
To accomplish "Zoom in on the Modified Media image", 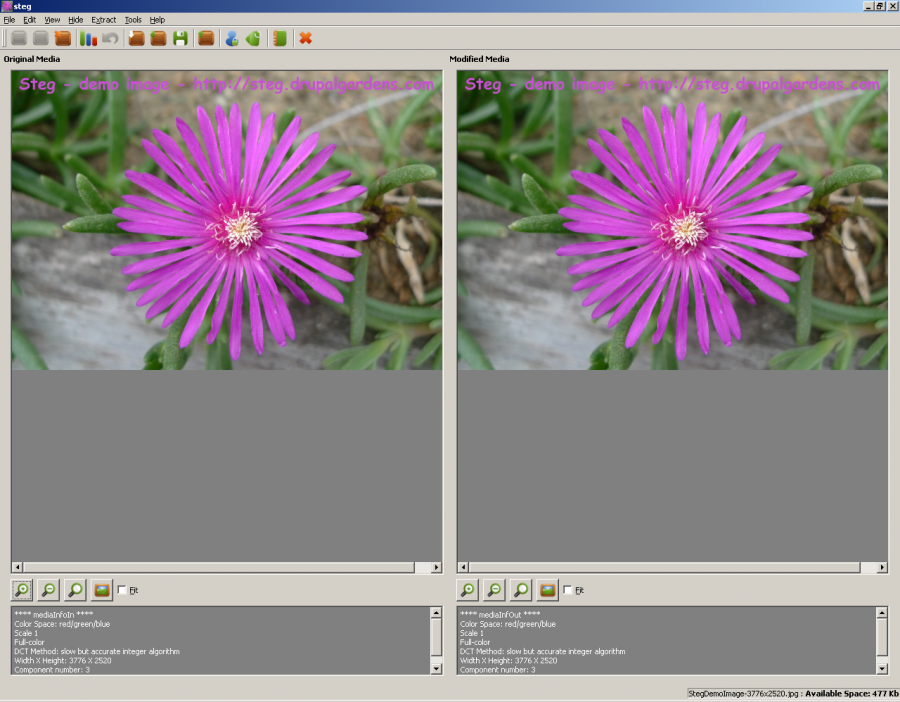I will pyautogui.click(x=468, y=589).
